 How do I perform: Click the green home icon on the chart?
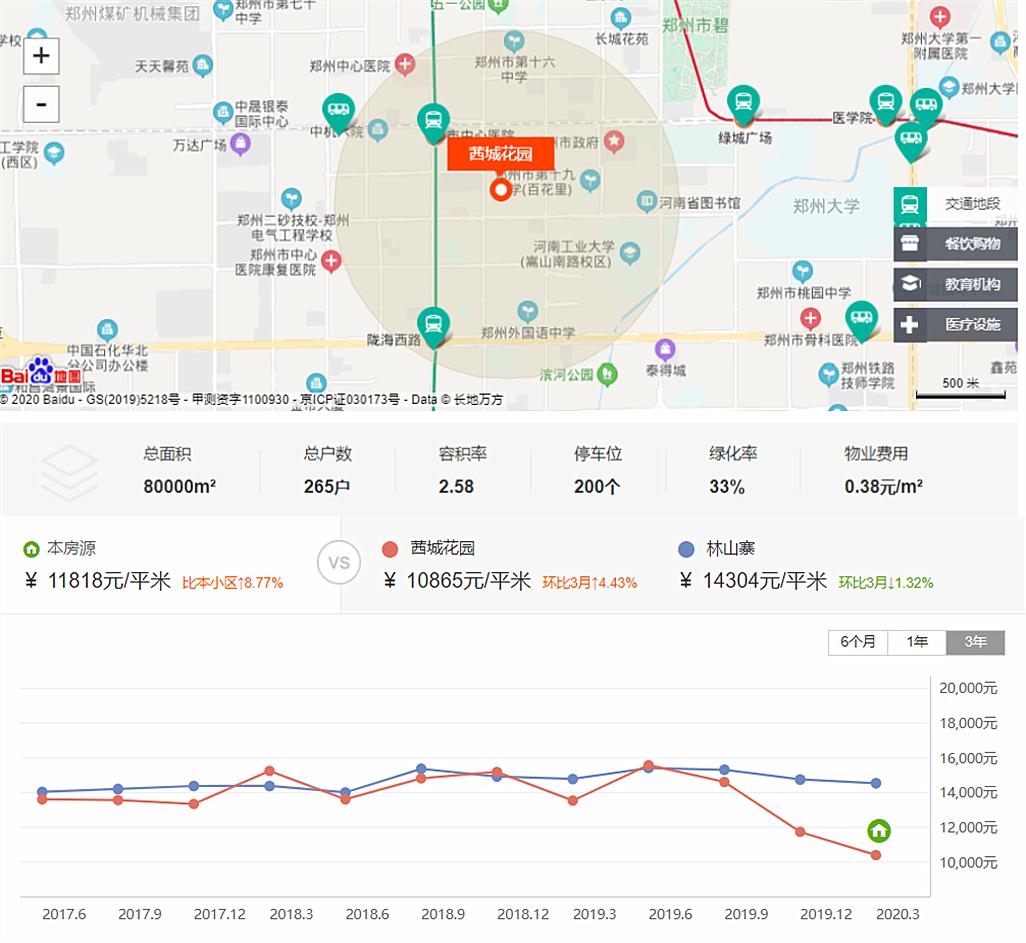[878, 830]
